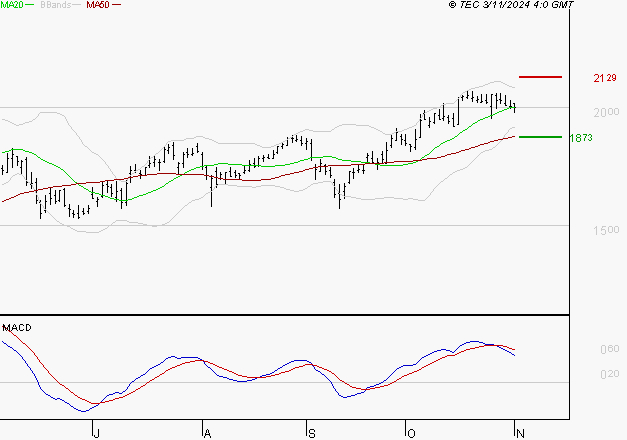Click the A month axis label

click(x=207, y=433)
